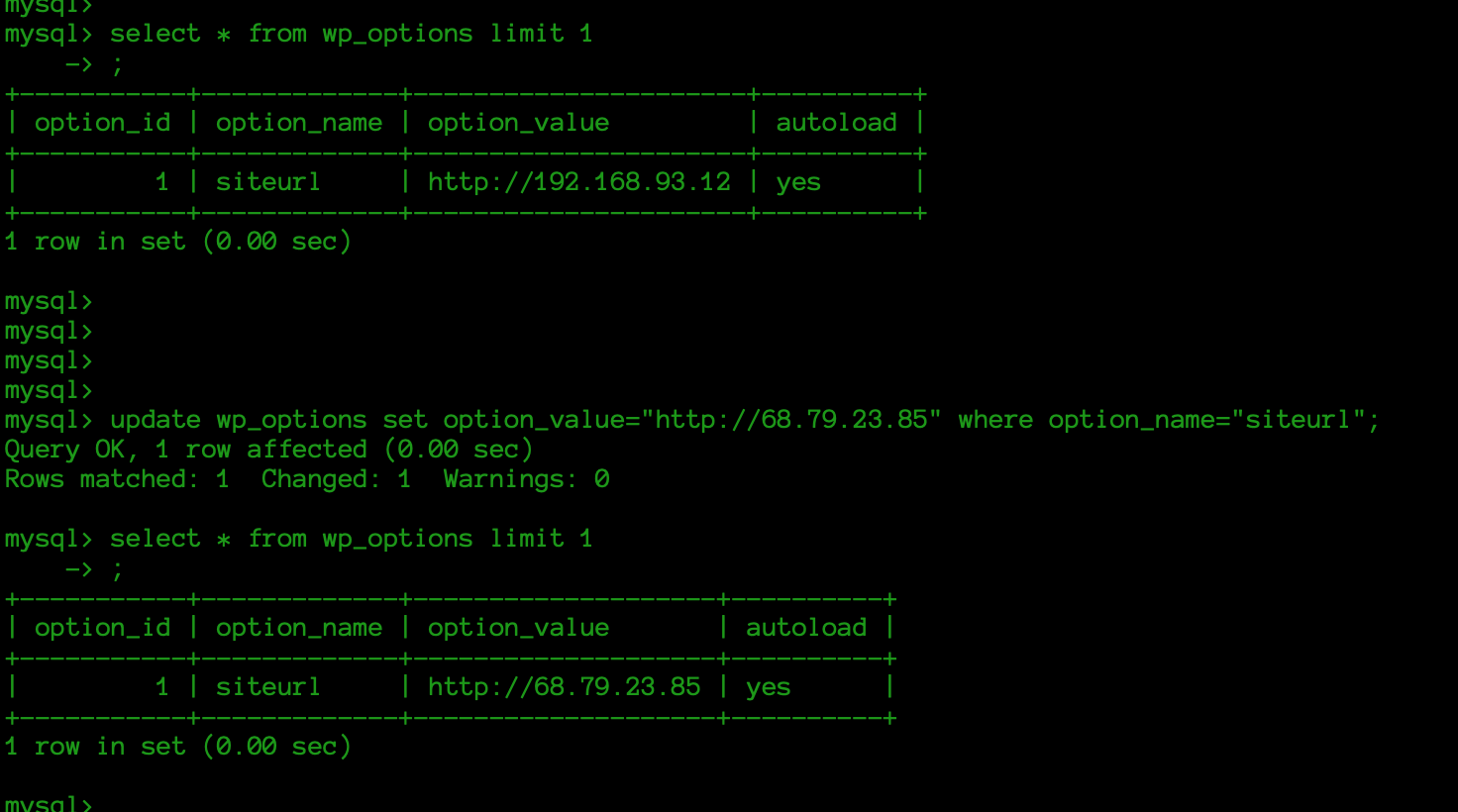
Task: Click the bottom mysql> prompt
Action: [49, 803]
